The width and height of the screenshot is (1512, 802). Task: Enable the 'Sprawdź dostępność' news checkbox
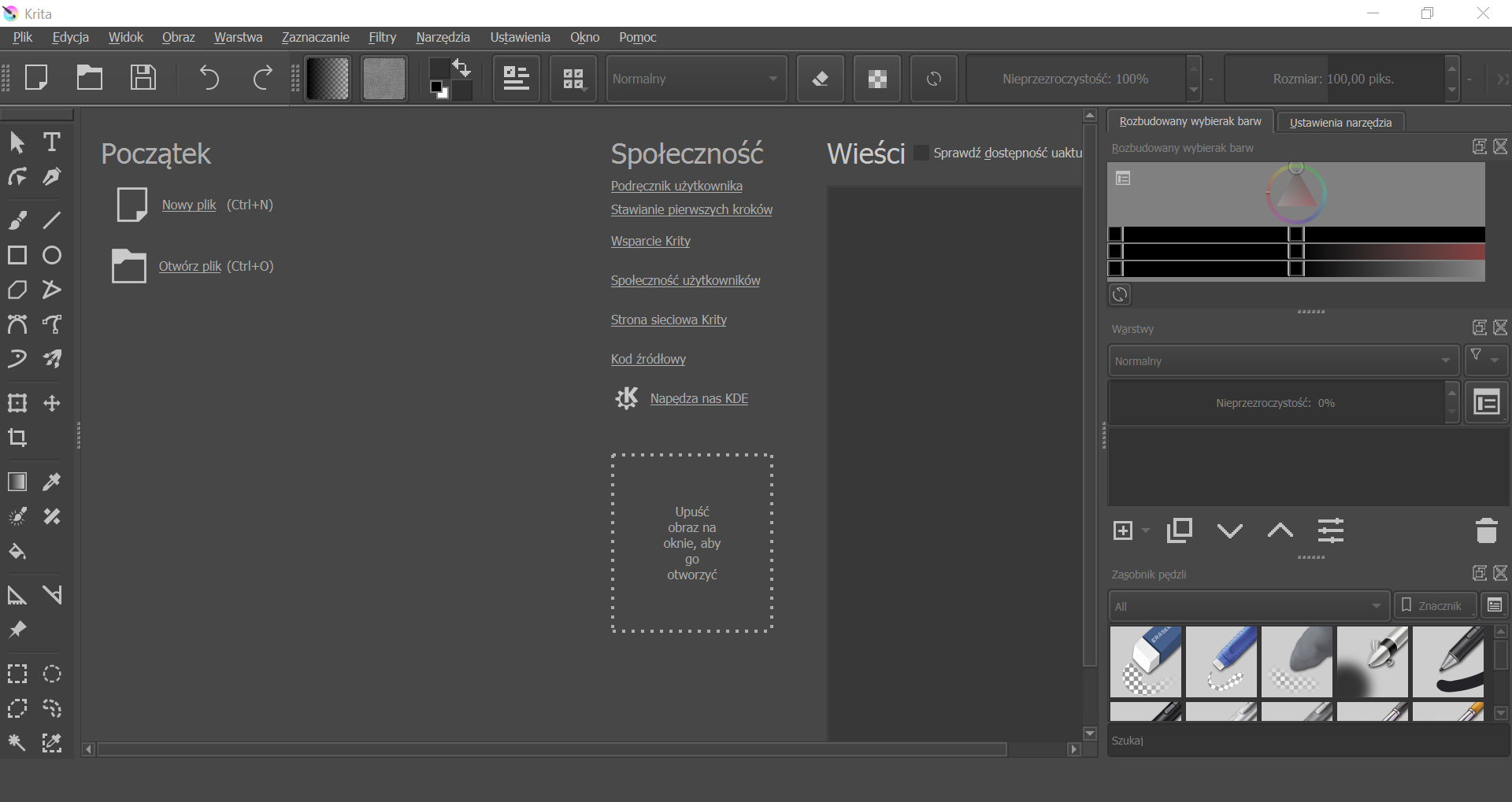click(x=921, y=153)
